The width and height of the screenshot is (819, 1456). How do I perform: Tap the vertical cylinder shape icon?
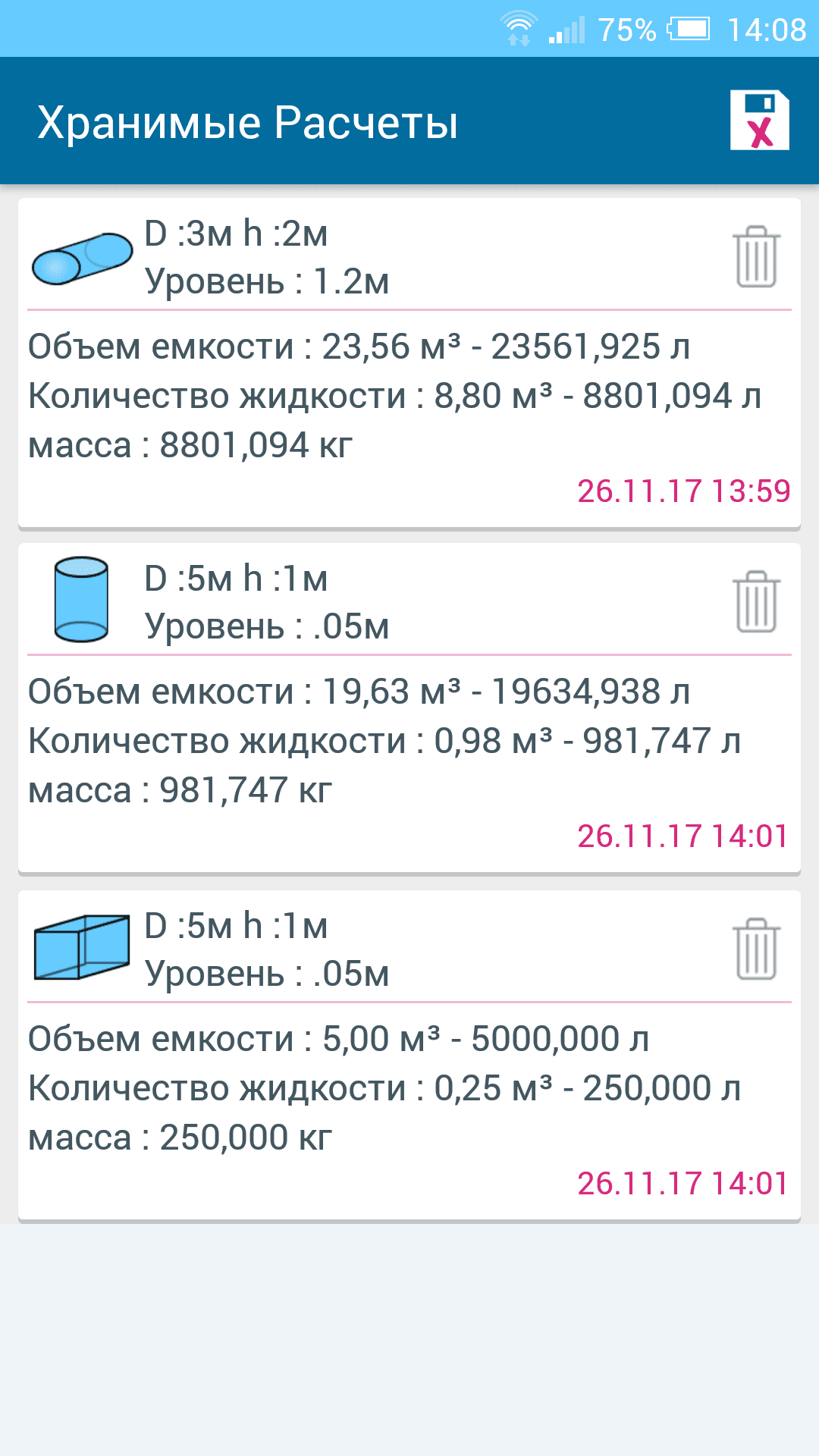click(x=81, y=600)
